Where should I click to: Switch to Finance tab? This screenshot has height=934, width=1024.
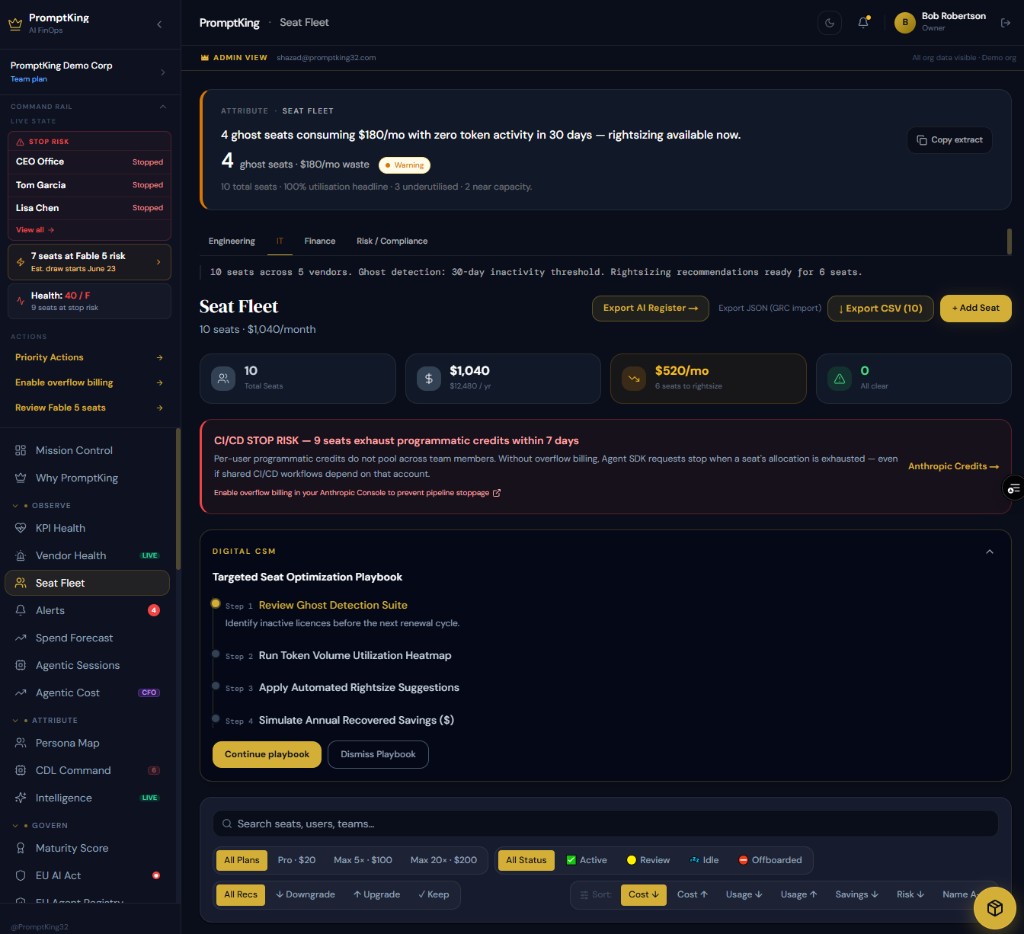pyautogui.click(x=320, y=240)
